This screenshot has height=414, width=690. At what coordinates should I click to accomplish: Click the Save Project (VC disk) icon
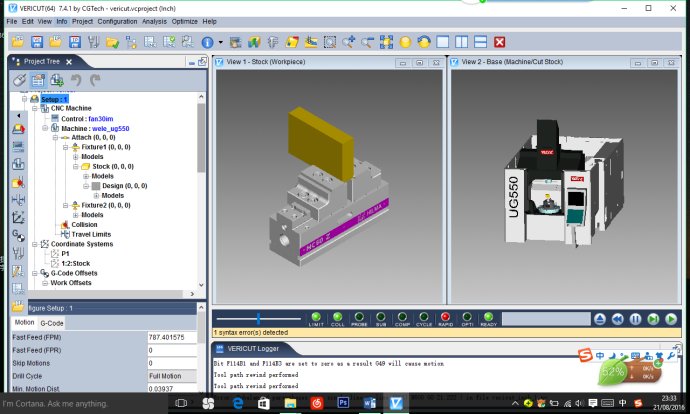(37, 42)
